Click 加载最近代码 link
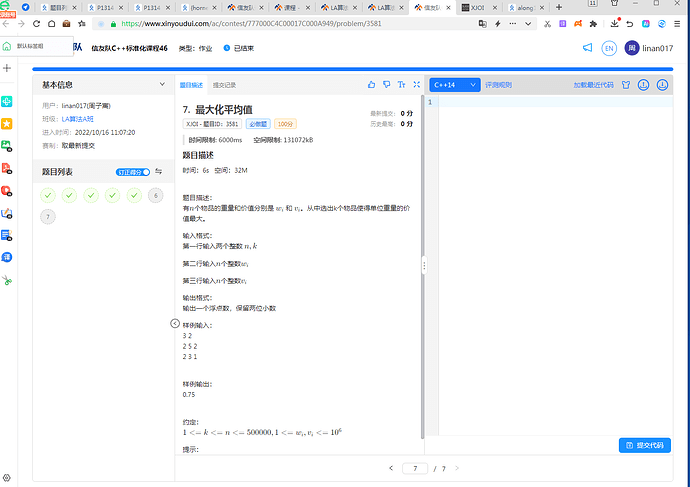This screenshot has width=690, height=487. click(593, 85)
